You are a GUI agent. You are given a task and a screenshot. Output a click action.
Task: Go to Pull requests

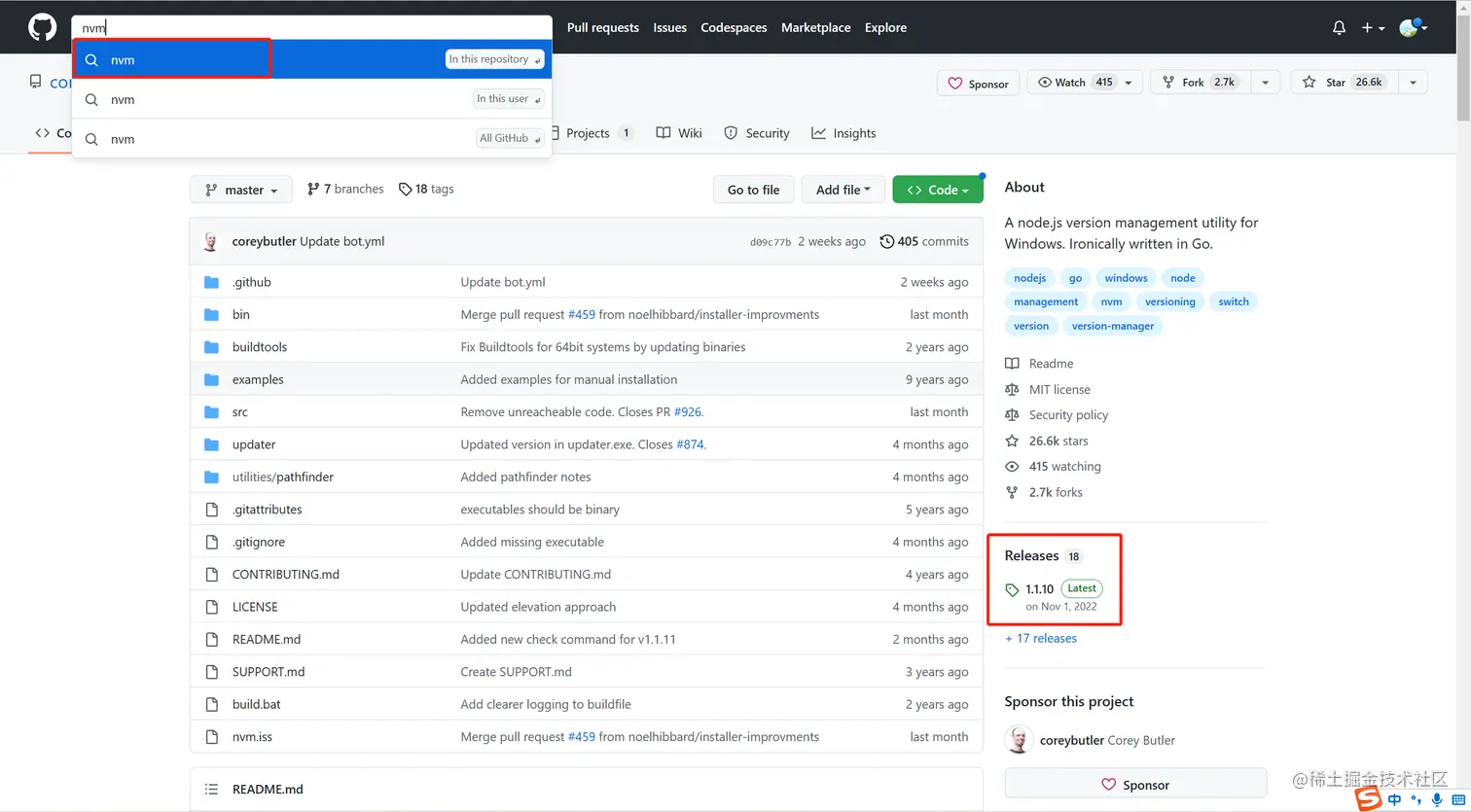click(603, 27)
